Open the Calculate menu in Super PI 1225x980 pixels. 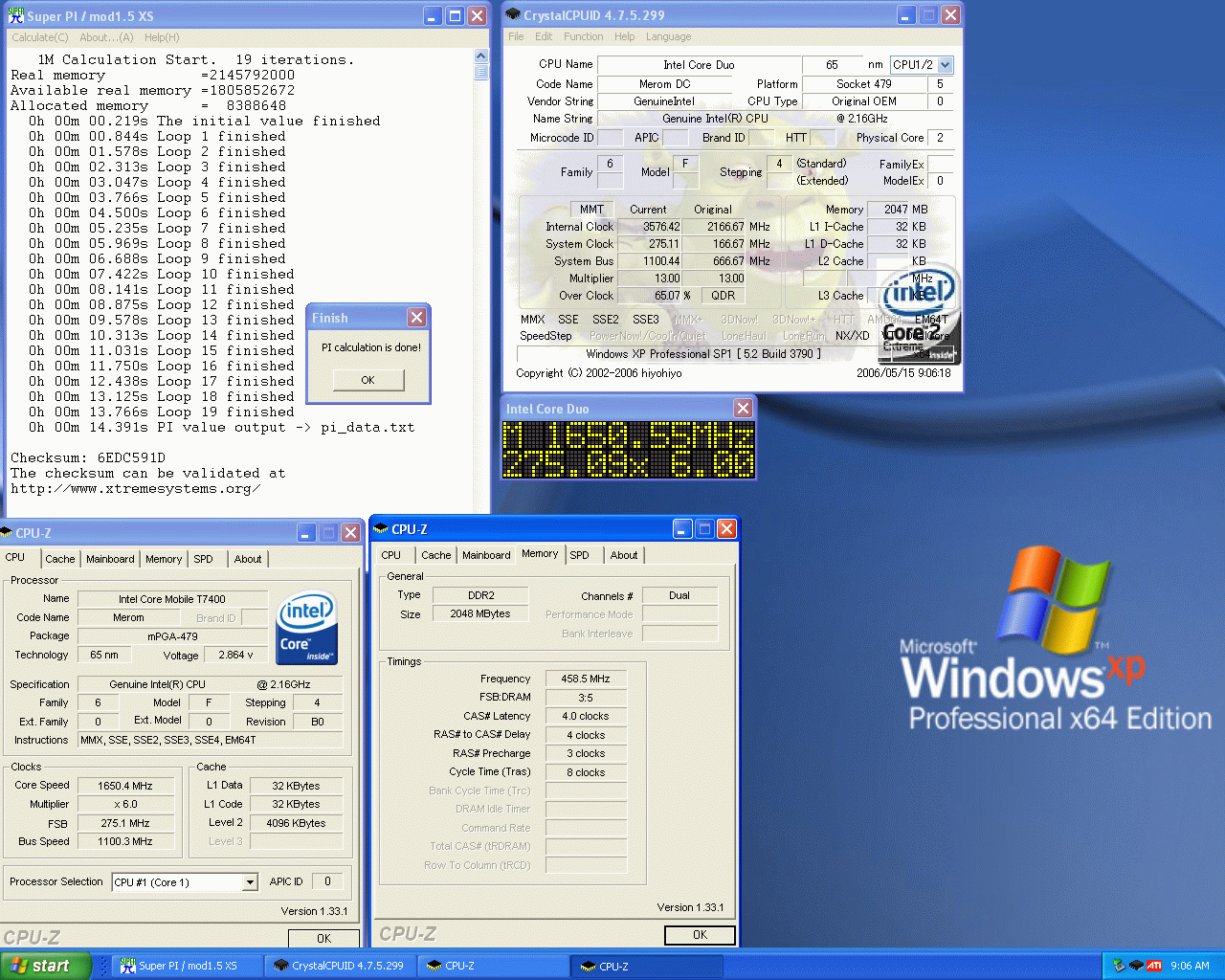point(39,37)
